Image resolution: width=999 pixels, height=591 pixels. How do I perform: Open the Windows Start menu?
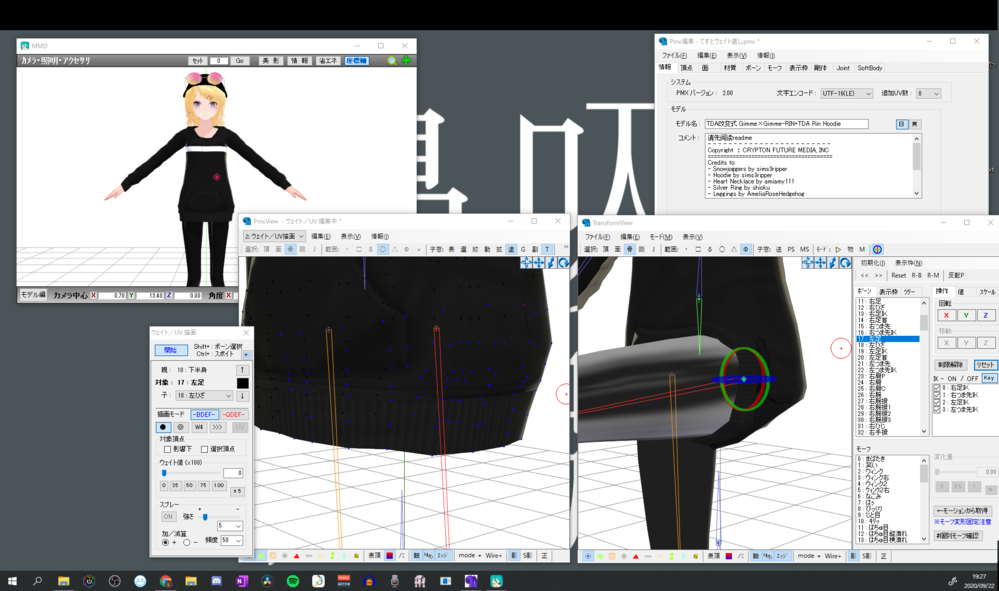(x=12, y=581)
